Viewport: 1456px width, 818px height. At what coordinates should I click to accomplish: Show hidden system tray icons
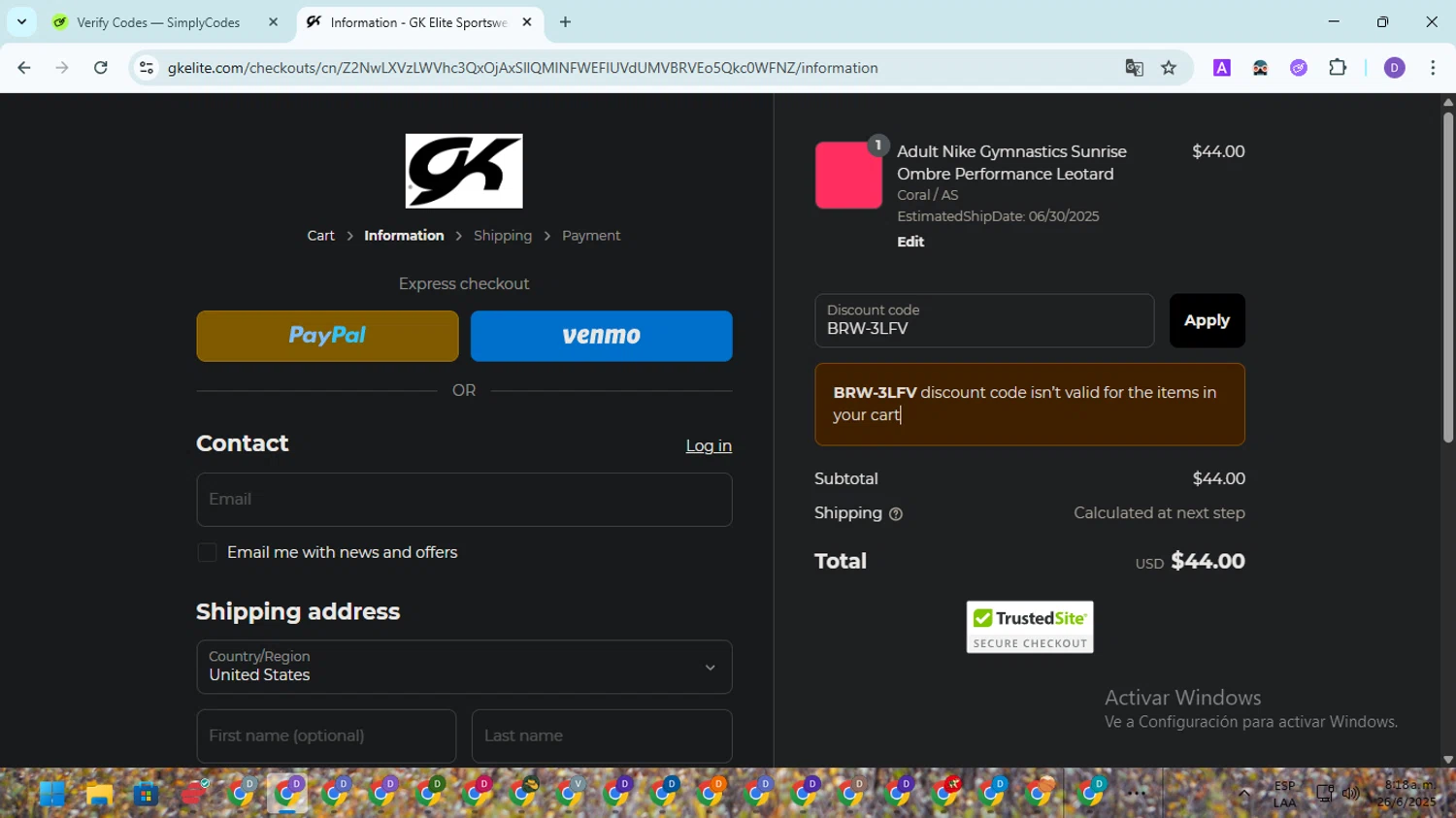[1244, 794]
